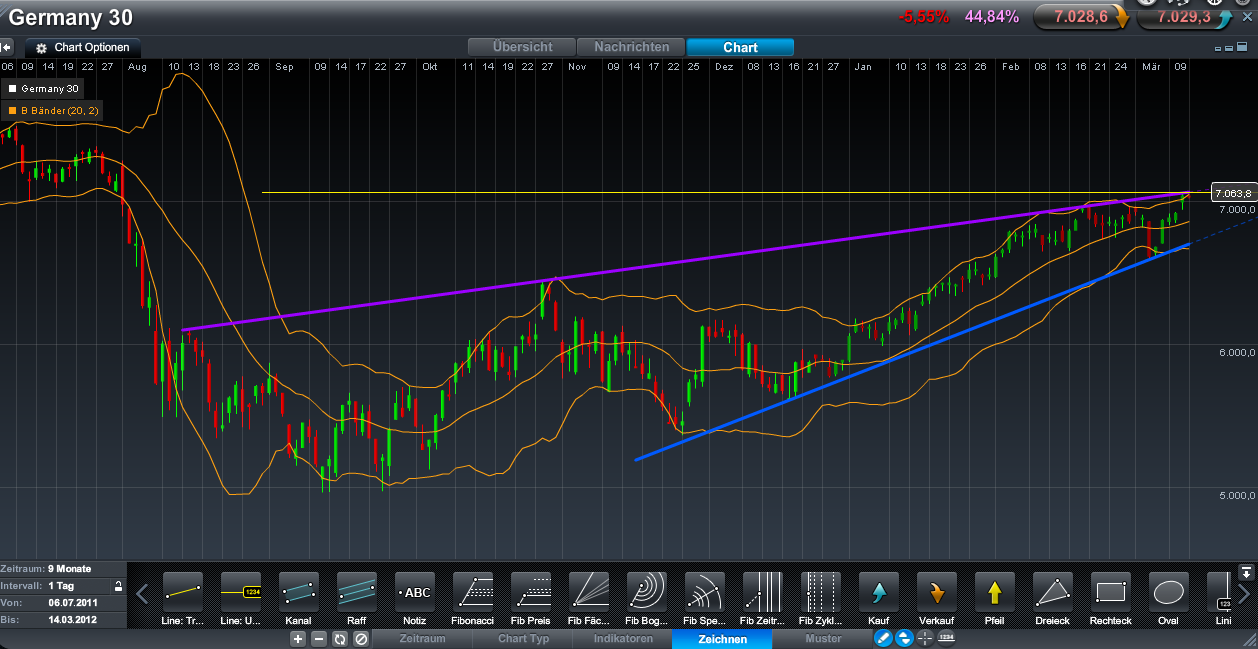Activate the blue pencil draw icon
This screenshot has width=1258, height=649.
(883, 638)
